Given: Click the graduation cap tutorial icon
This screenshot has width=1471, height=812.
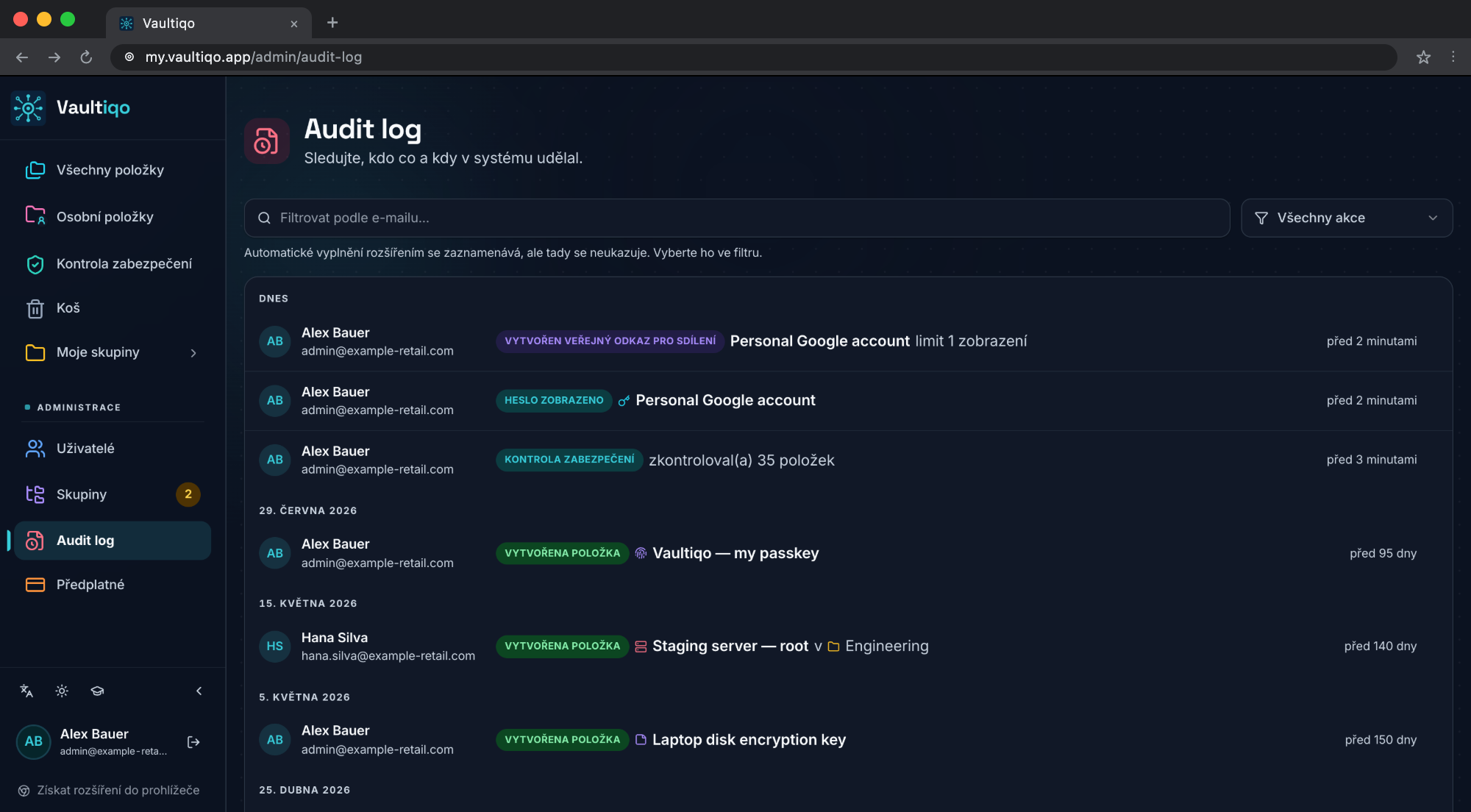Looking at the screenshot, I should pyautogui.click(x=97, y=691).
